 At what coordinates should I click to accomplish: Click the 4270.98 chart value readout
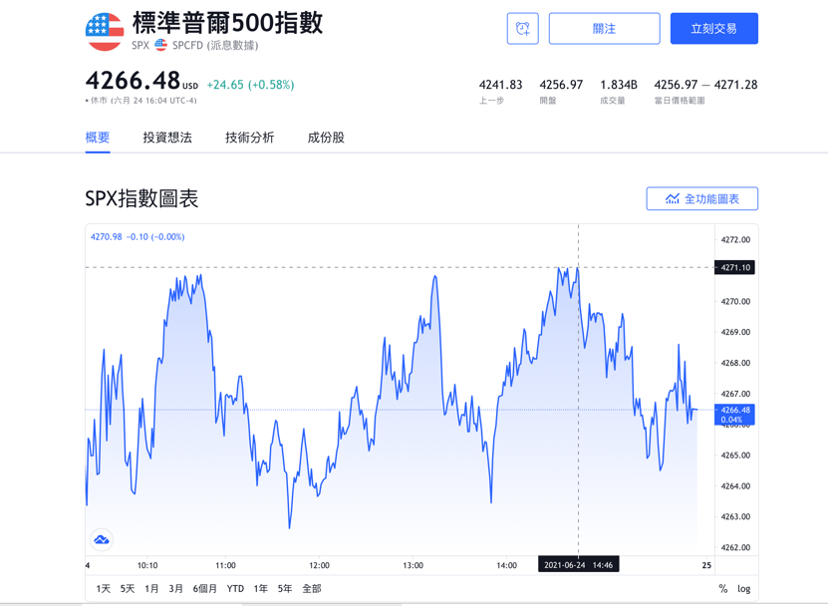point(107,237)
